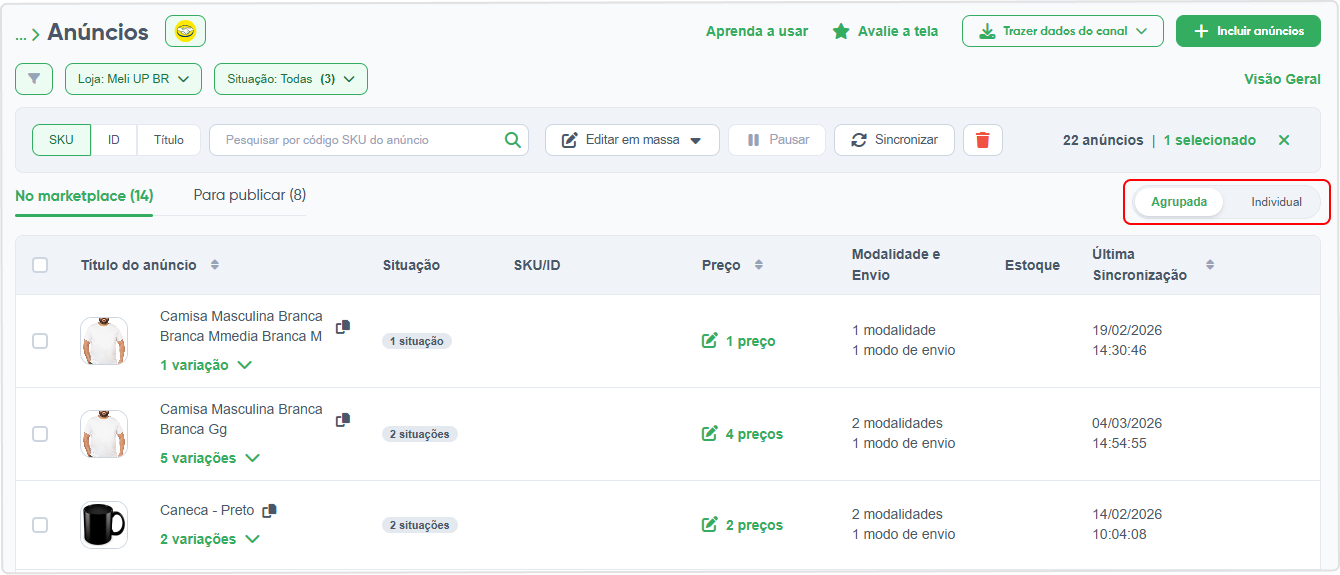Copy icon next to Caneca - Preto
The width and height of the screenshot is (1340, 575).
[x=269, y=511]
